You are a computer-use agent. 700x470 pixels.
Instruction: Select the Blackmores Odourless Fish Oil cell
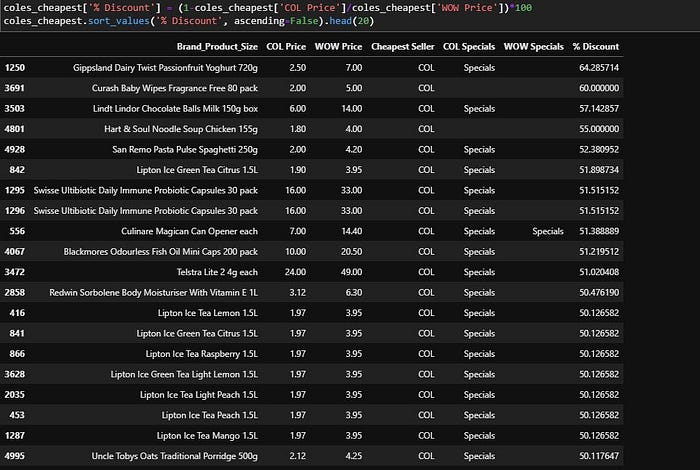[160, 252]
